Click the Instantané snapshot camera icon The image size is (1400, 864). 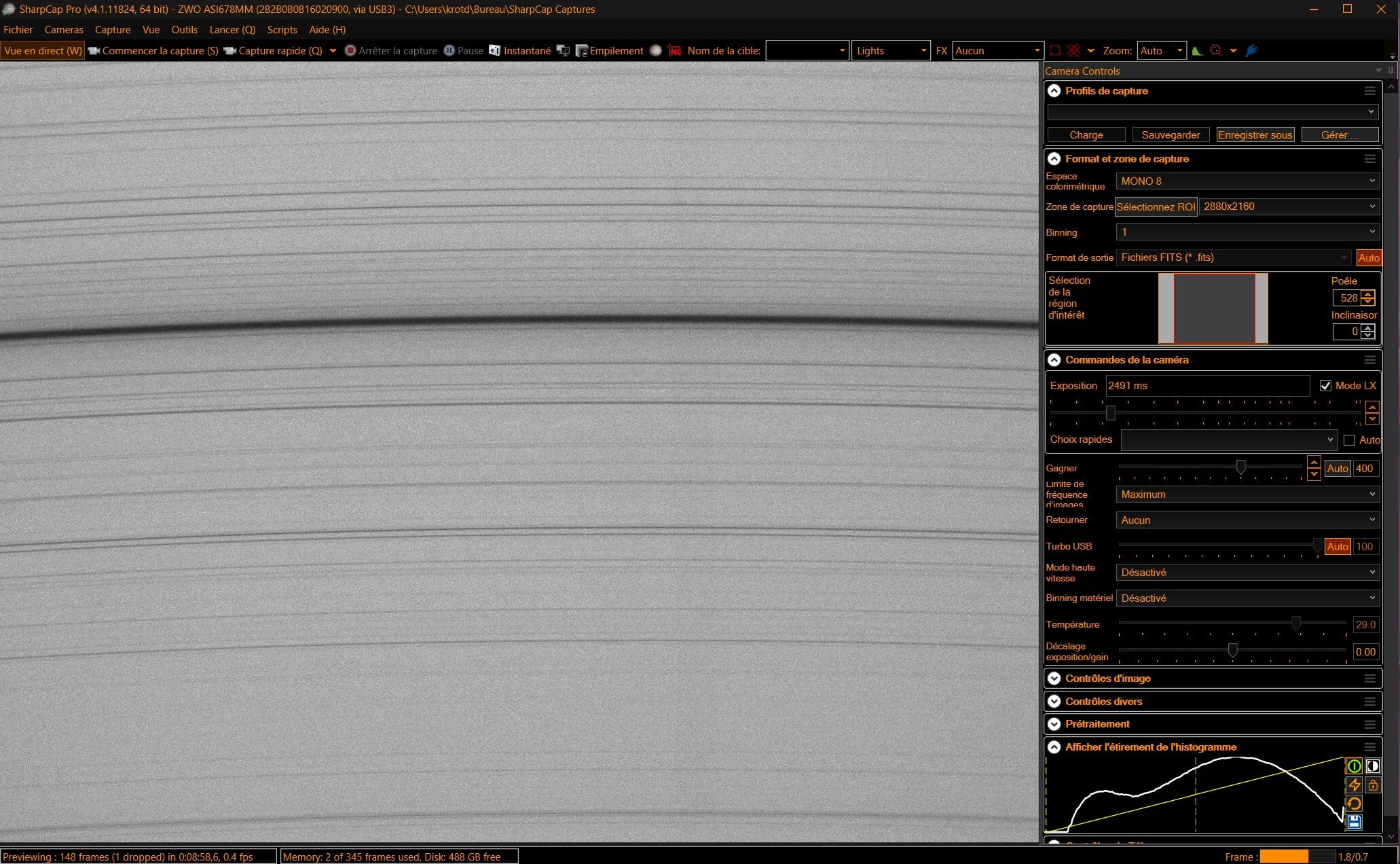tap(495, 51)
